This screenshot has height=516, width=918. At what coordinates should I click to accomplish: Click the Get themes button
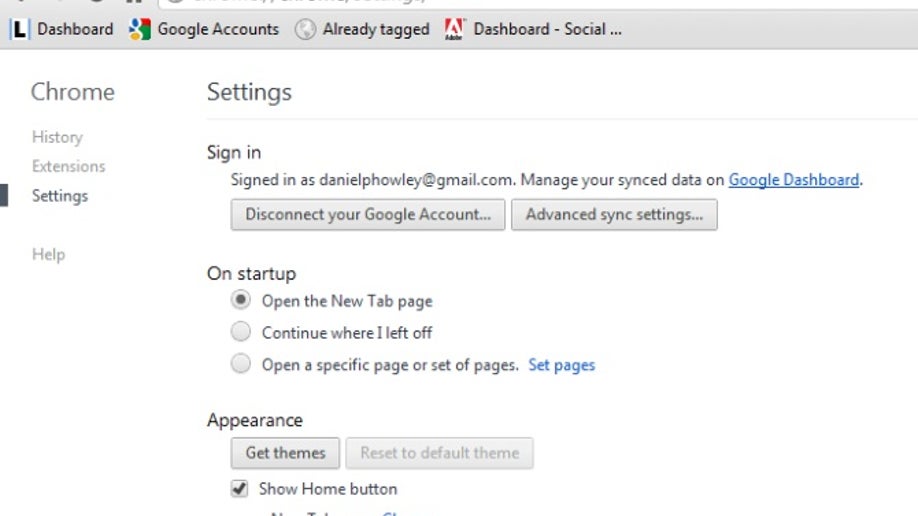point(285,453)
